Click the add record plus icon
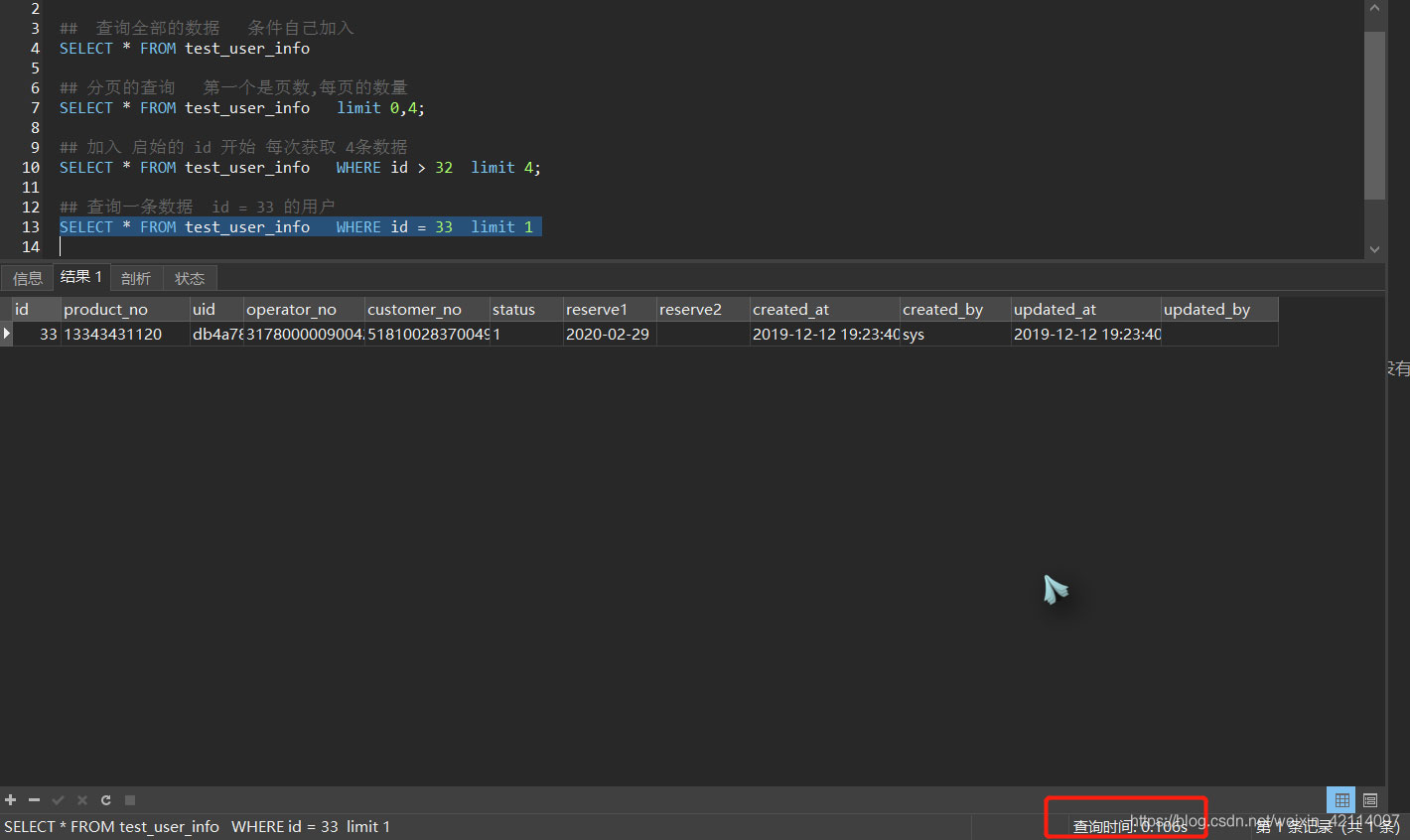The width and height of the screenshot is (1410, 840). tap(11, 799)
